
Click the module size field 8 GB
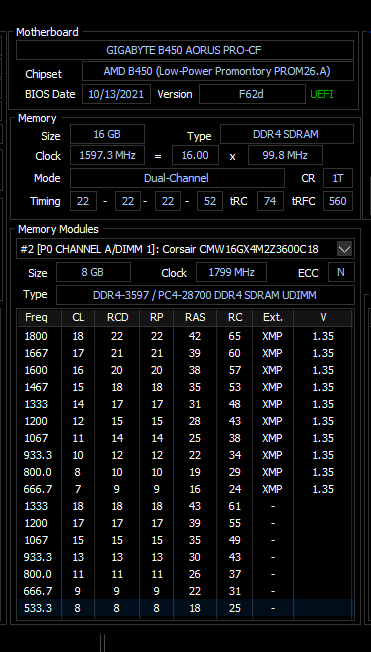(93, 272)
